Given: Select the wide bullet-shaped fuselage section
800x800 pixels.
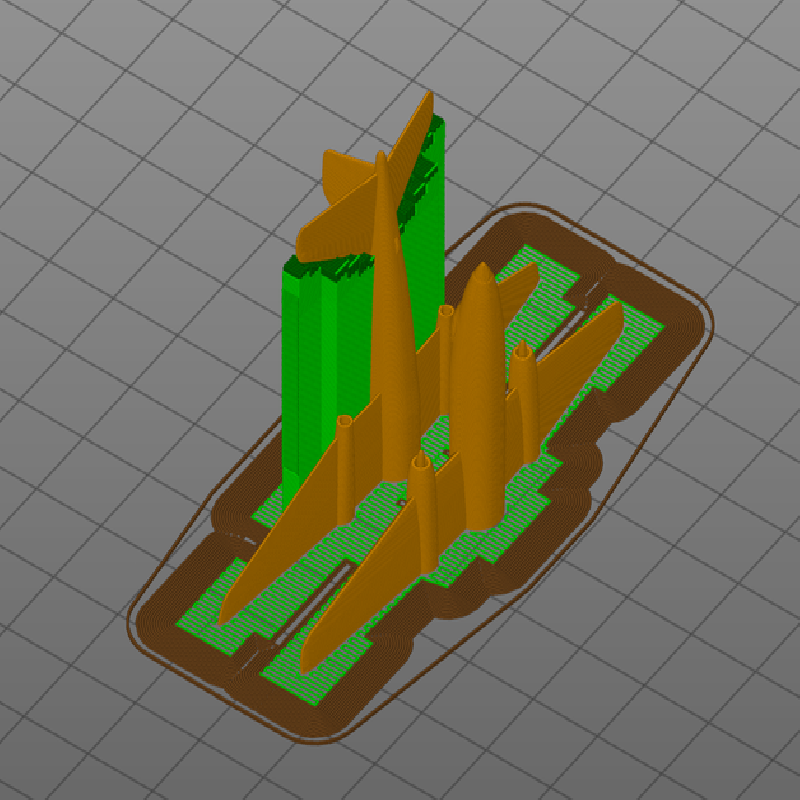Looking at the screenshot, I should click(477, 398).
